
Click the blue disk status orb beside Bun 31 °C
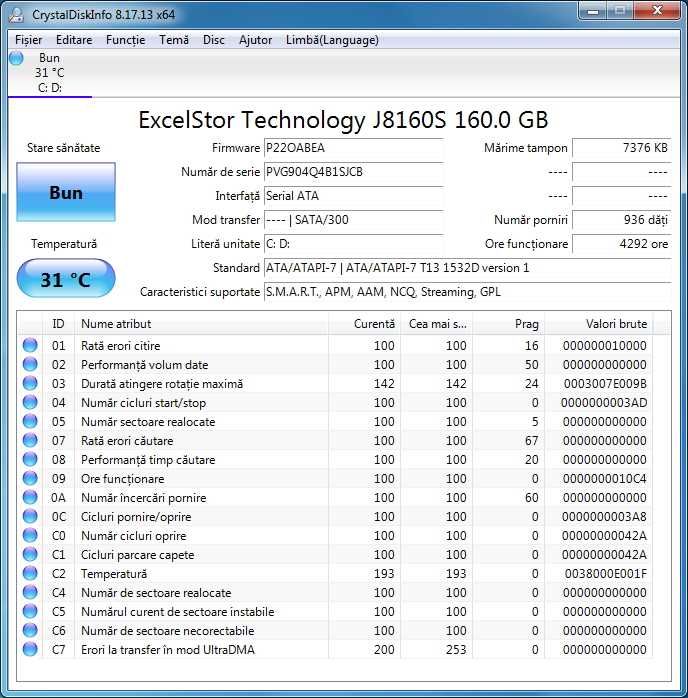click(x=16, y=58)
